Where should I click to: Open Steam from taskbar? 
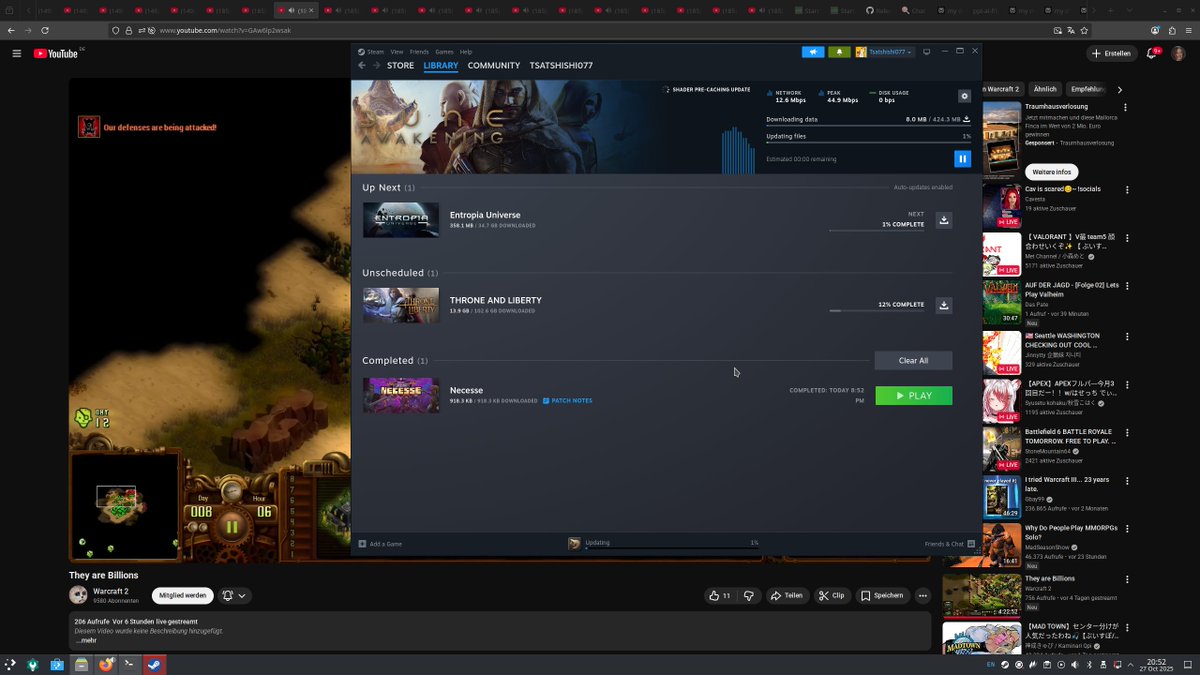154,664
